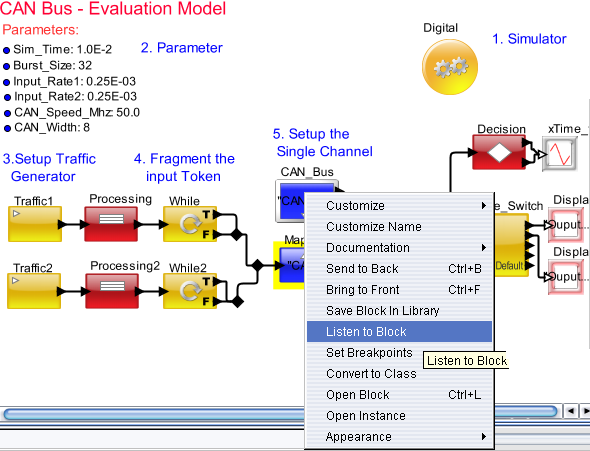The width and height of the screenshot is (590, 451).
Task: Select the While2 loop block
Action: coord(190,291)
